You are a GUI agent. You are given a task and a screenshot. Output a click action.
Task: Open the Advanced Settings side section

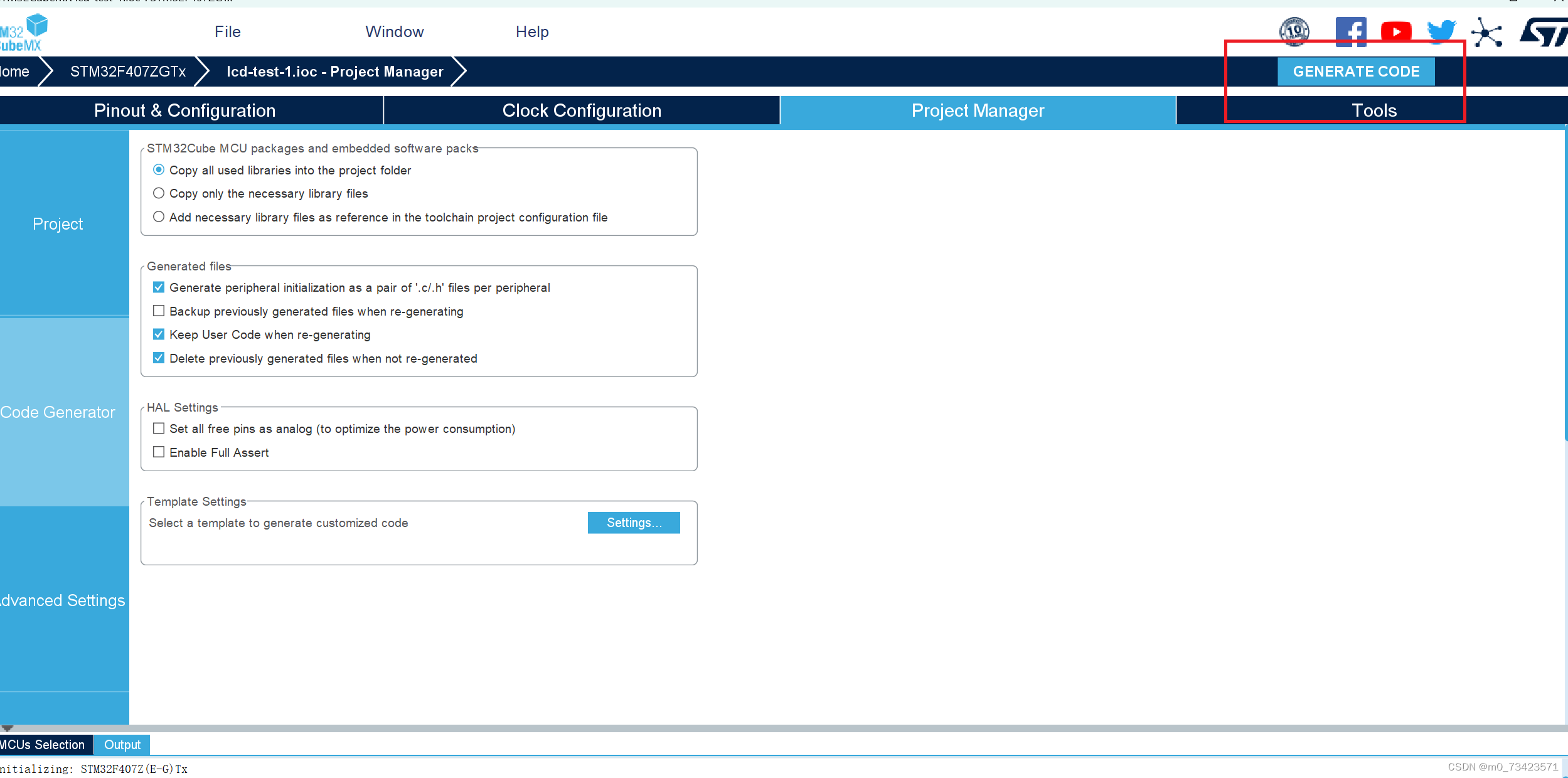tap(63, 600)
